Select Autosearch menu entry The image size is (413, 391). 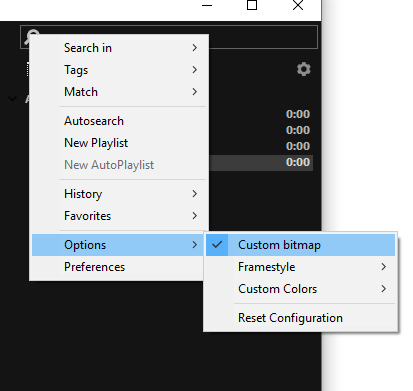119,121
